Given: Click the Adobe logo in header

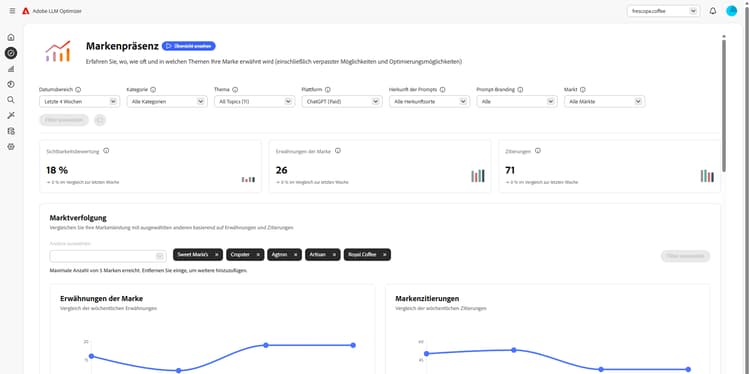Looking at the screenshot, I should (x=26, y=11).
